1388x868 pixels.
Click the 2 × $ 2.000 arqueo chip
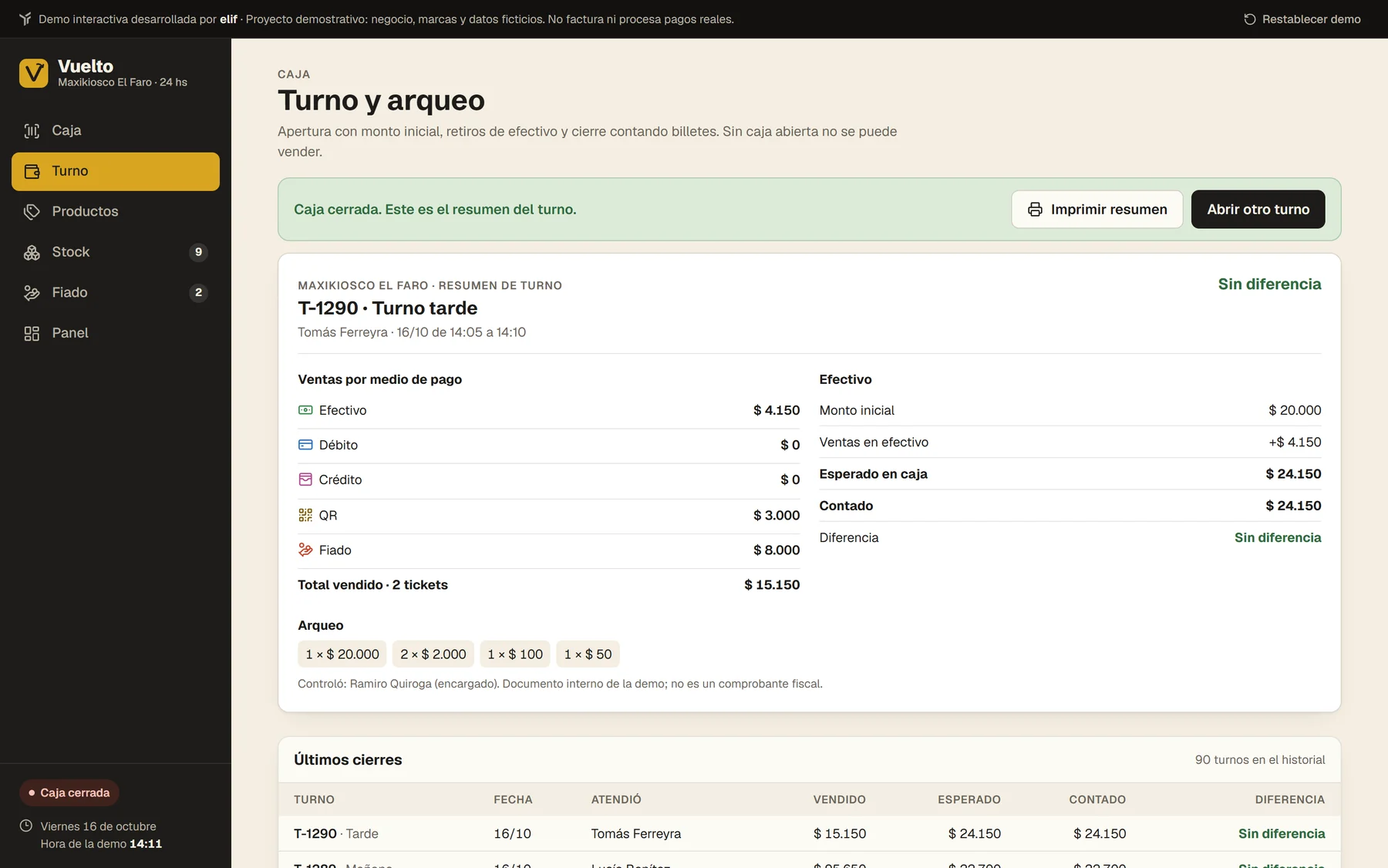[433, 654]
